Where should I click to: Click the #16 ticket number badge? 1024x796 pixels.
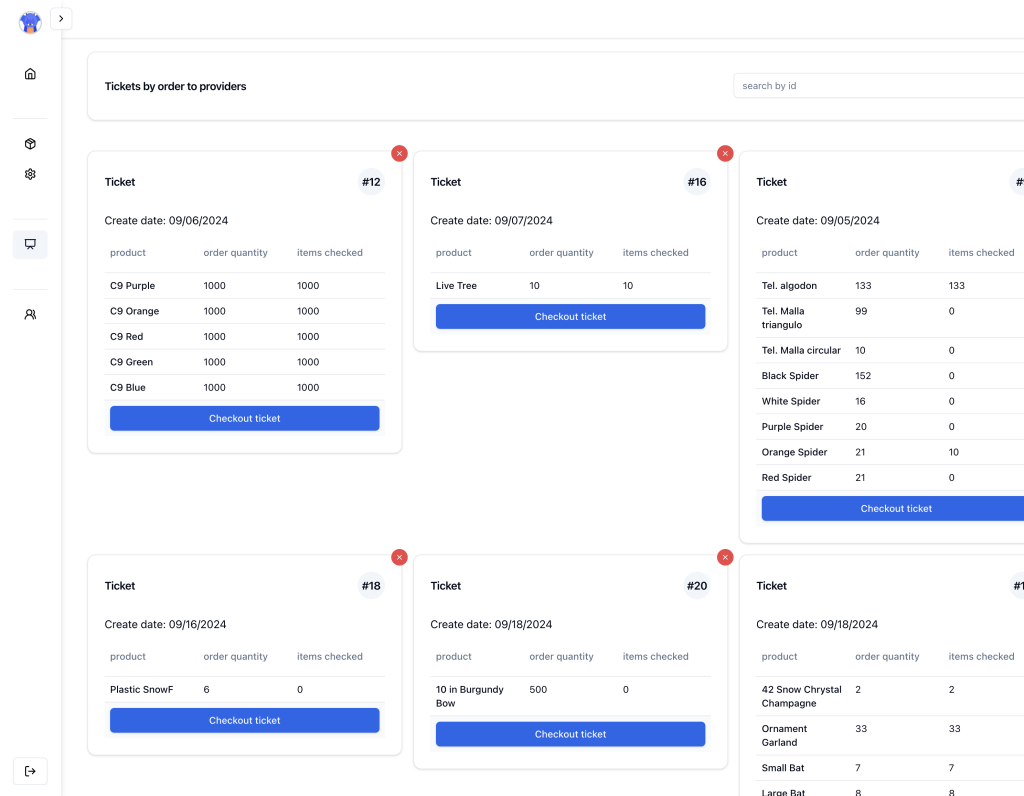[697, 182]
